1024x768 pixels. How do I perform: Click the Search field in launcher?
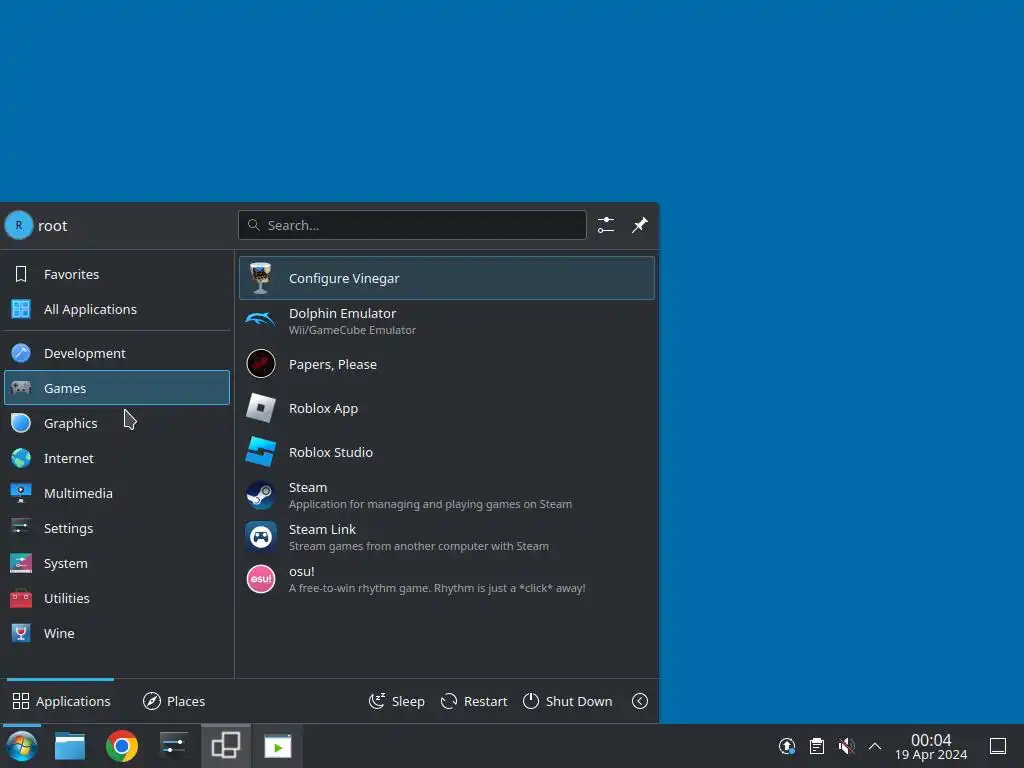point(412,225)
